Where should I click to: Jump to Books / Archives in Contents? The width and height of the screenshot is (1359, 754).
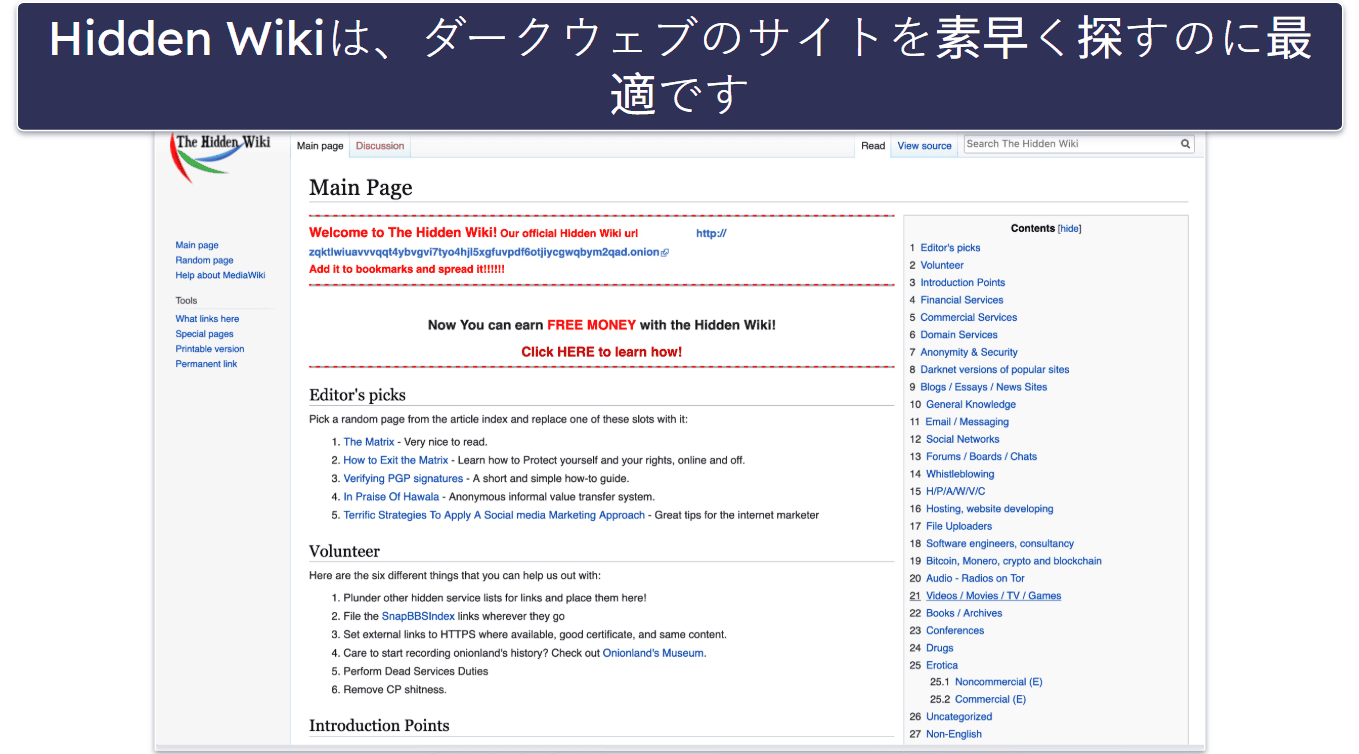(x=964, y=614)
